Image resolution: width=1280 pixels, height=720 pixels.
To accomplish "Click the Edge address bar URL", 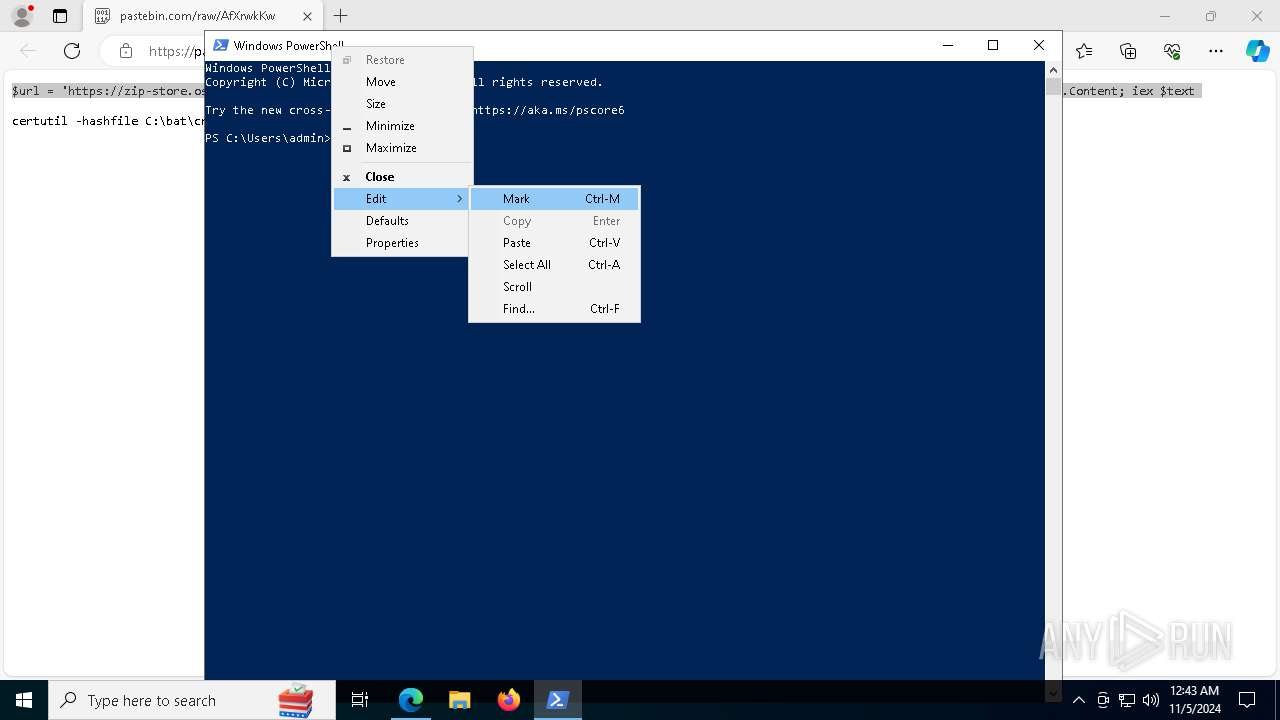I will pos(175,51).
